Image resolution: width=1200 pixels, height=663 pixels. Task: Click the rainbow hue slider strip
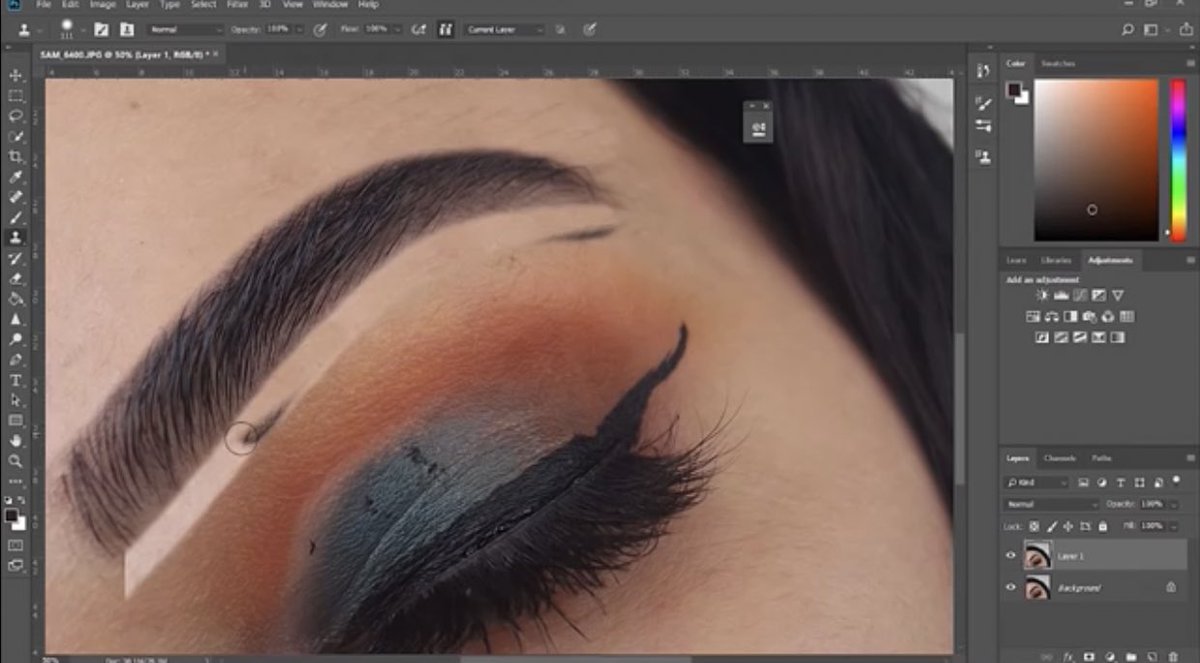click(x=1178, y=158)
